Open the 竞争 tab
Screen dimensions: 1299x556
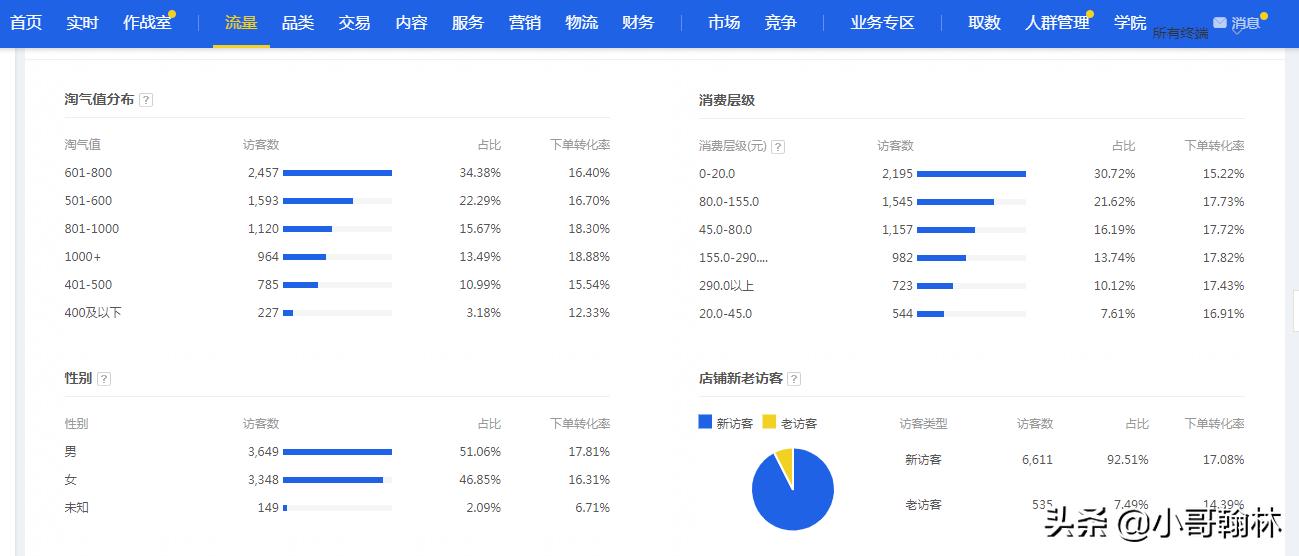pyautogui.click(x=781, y=22)
